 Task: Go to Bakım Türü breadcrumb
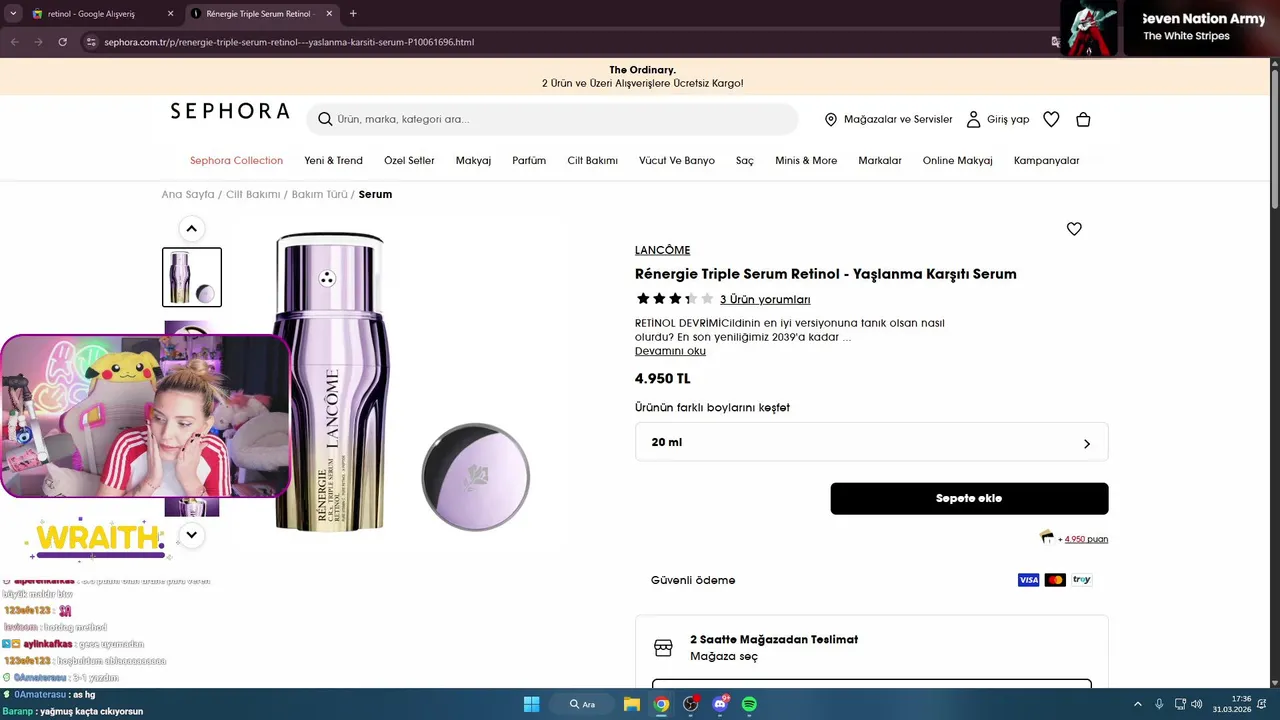click(319, 194)
